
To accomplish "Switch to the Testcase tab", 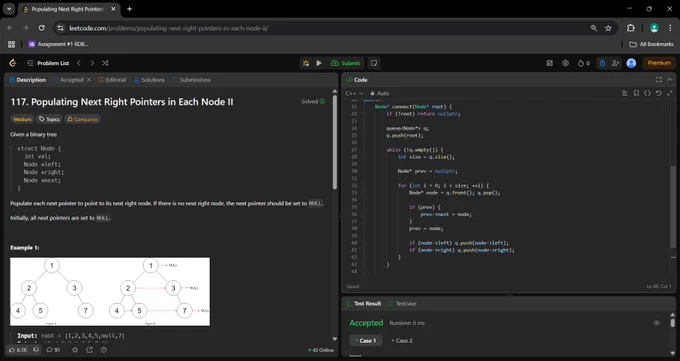I will click(x=402, y=304).
